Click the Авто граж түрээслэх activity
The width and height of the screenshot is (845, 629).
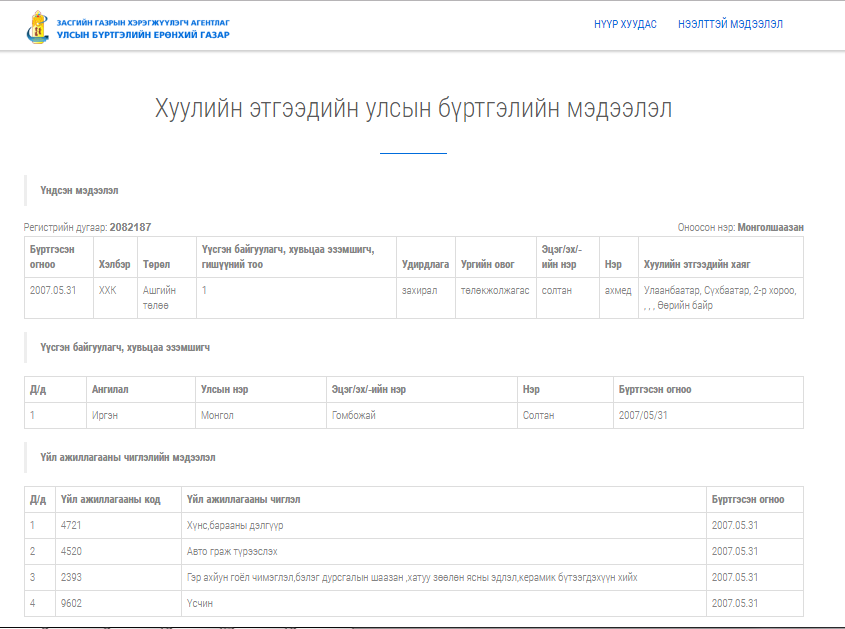pos(232,551)
